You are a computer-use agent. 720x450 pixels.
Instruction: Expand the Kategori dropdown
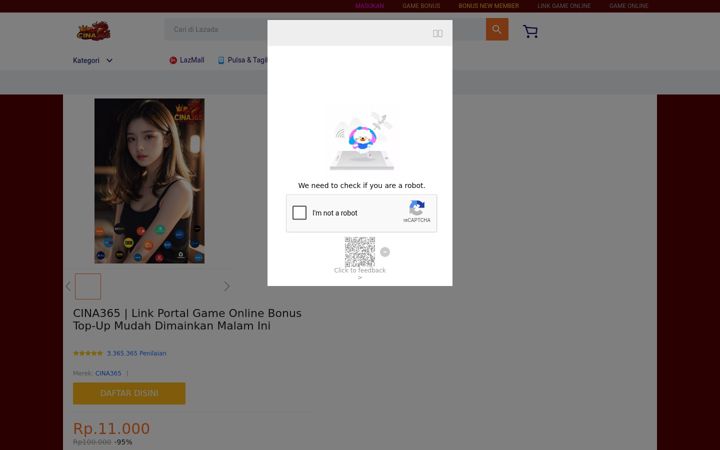click(x=92, y=60)
